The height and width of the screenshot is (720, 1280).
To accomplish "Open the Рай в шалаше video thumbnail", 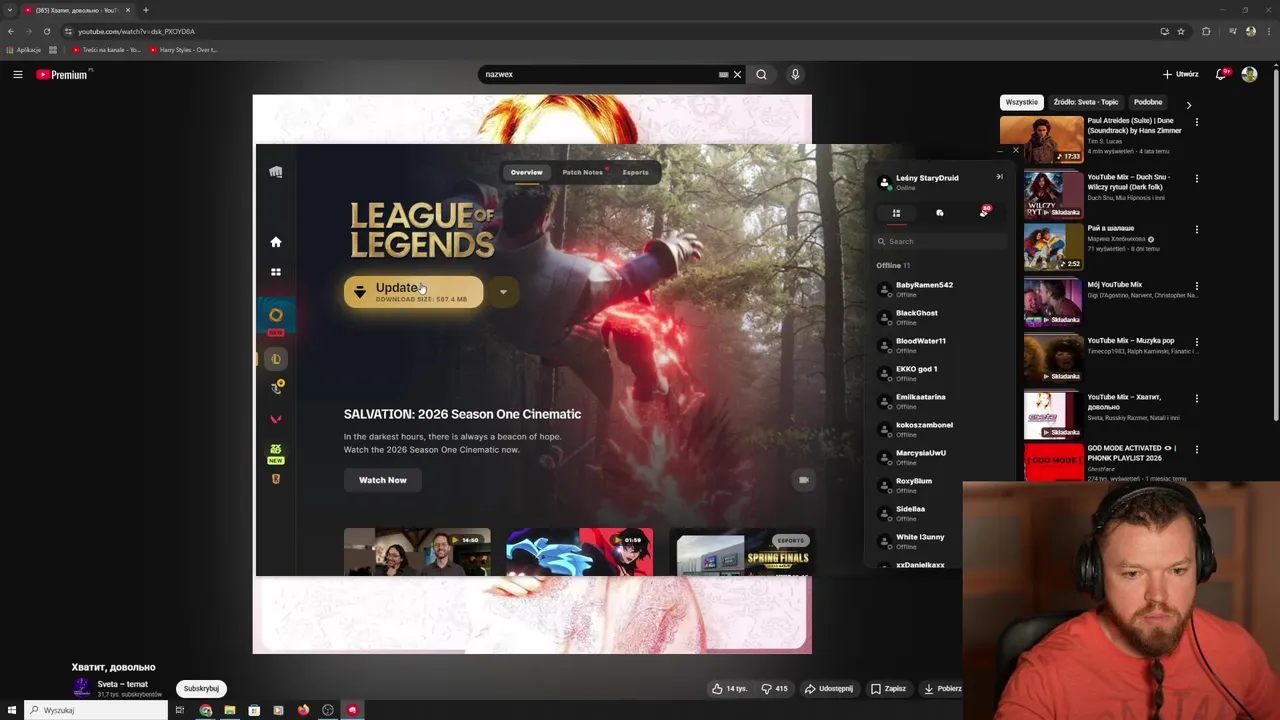I will pos(1053,246).
